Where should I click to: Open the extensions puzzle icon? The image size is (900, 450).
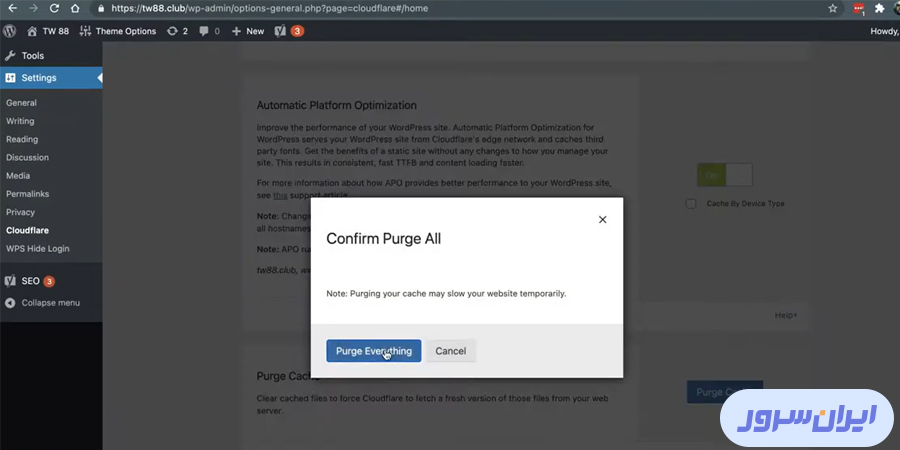879,9
